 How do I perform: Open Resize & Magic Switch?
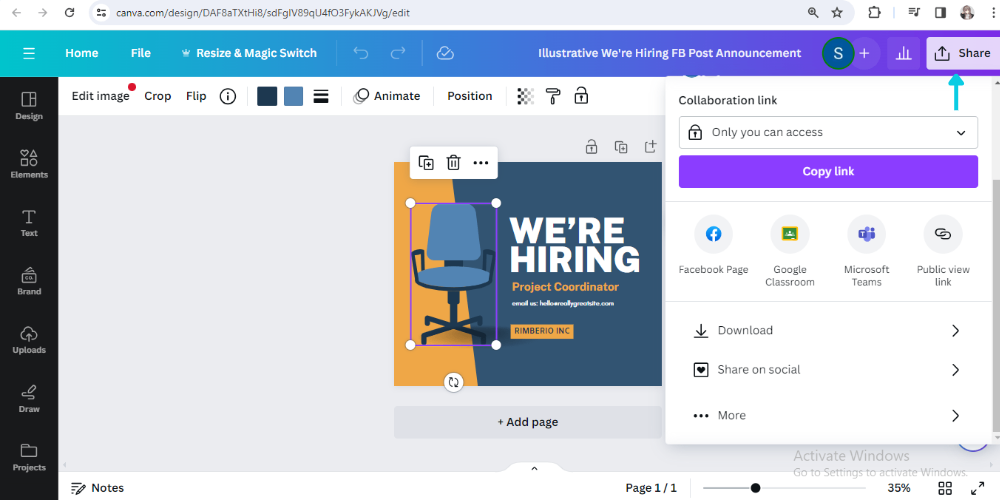[x=249, y=53]
